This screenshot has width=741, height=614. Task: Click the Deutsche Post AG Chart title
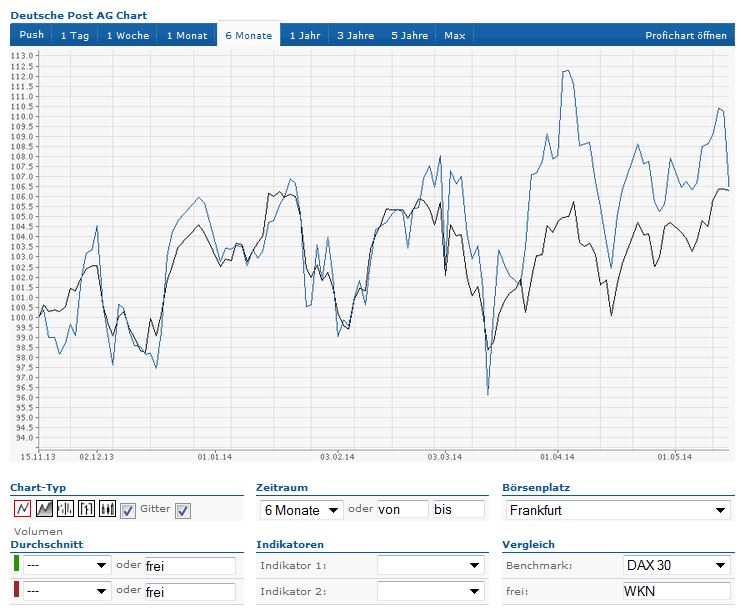[78, 15]
